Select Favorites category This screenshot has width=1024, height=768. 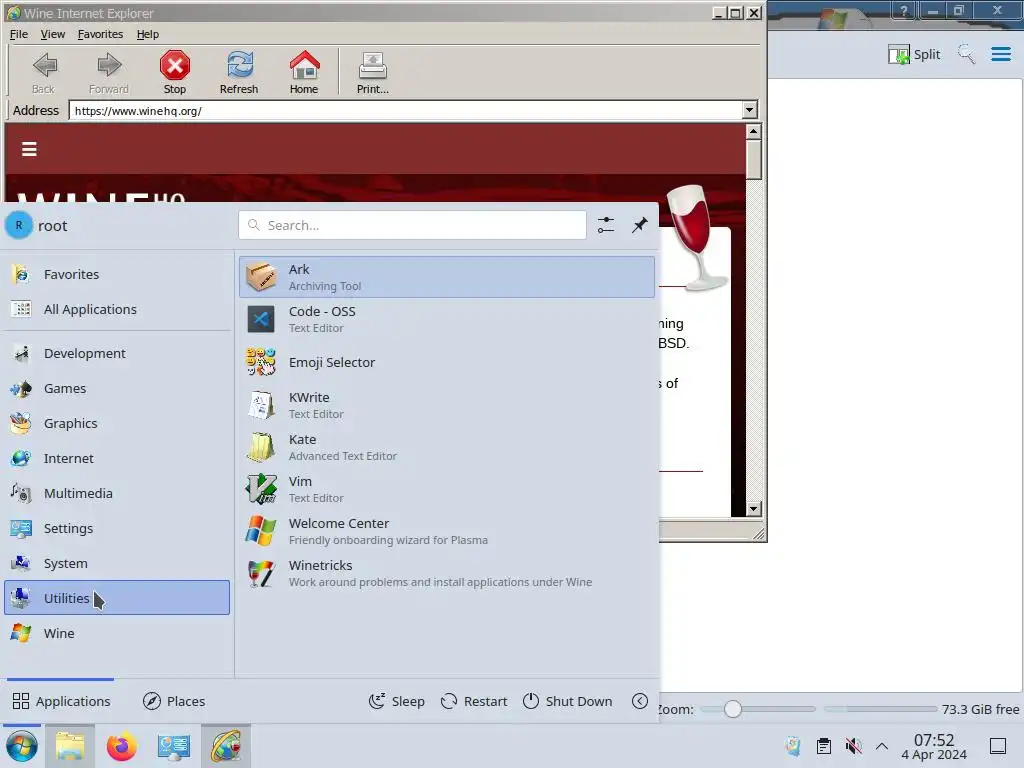(117, 274)
